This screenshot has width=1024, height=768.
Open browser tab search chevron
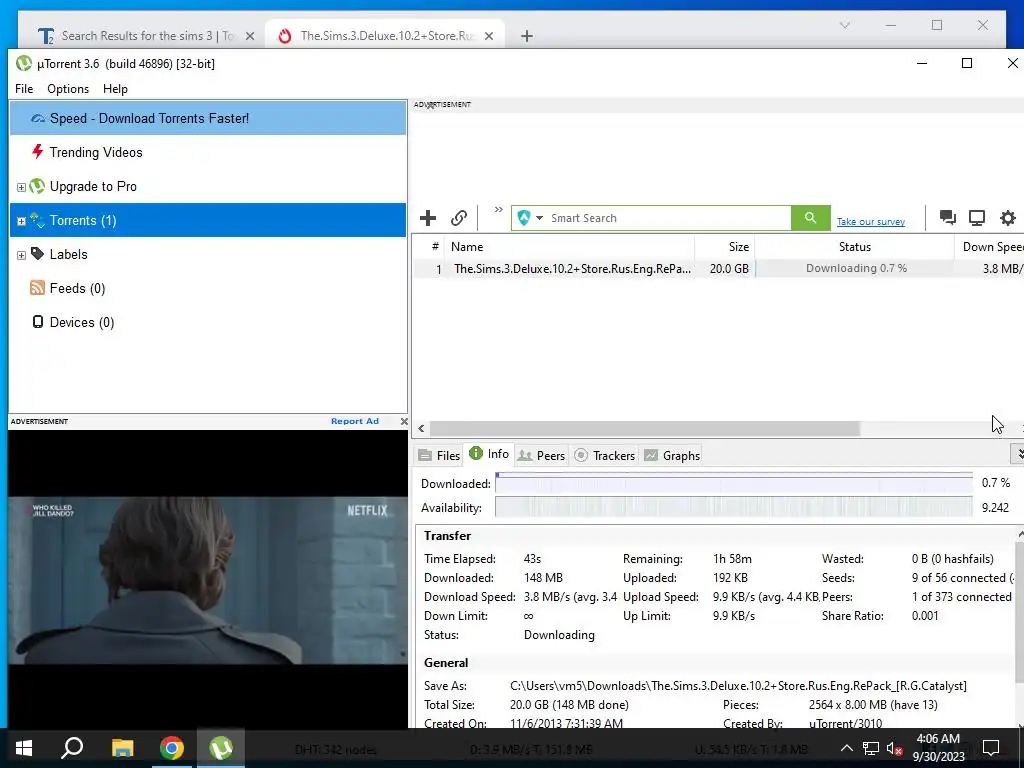coord(844,25)
